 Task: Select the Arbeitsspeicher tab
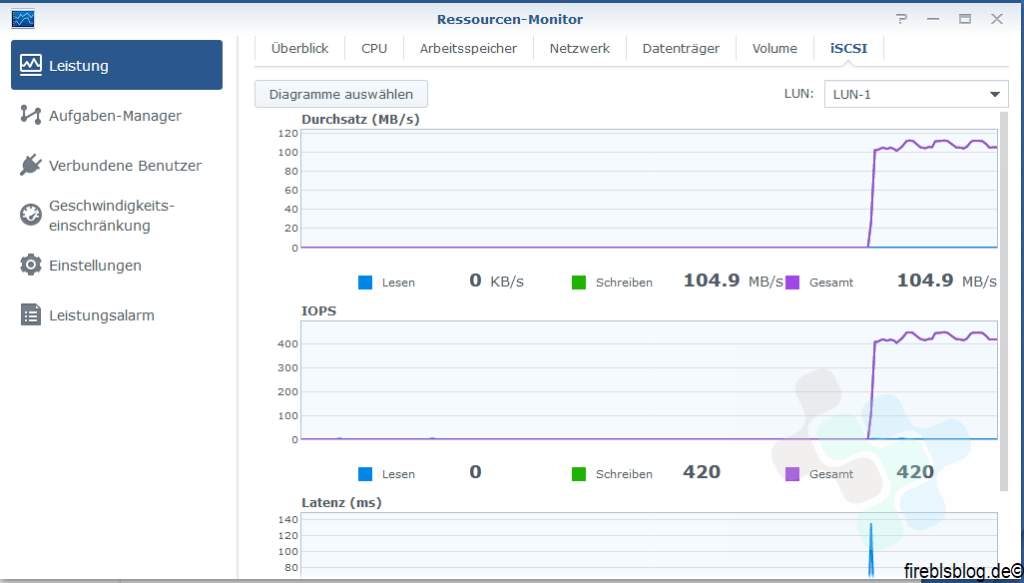(x=468, y=48)
